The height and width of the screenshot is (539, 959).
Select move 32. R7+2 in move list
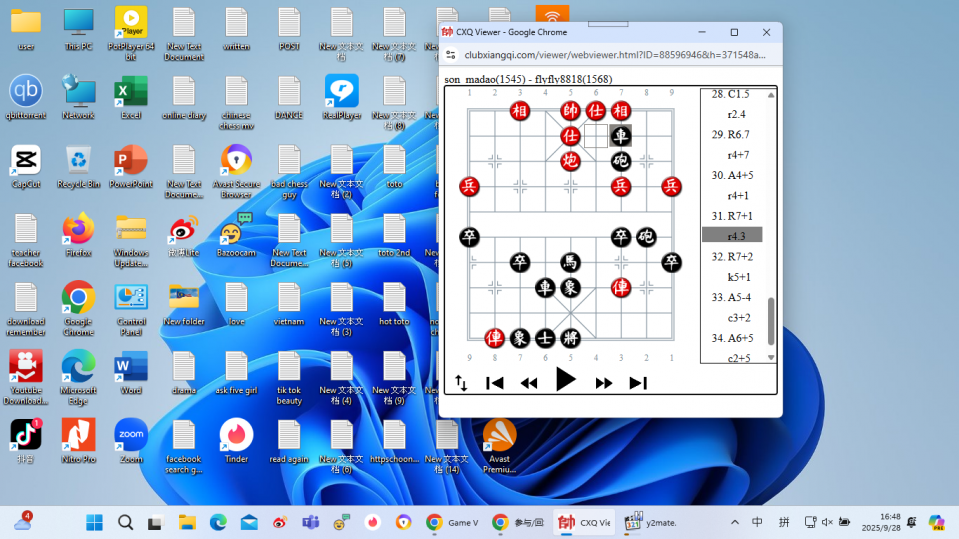pos(732,256)
